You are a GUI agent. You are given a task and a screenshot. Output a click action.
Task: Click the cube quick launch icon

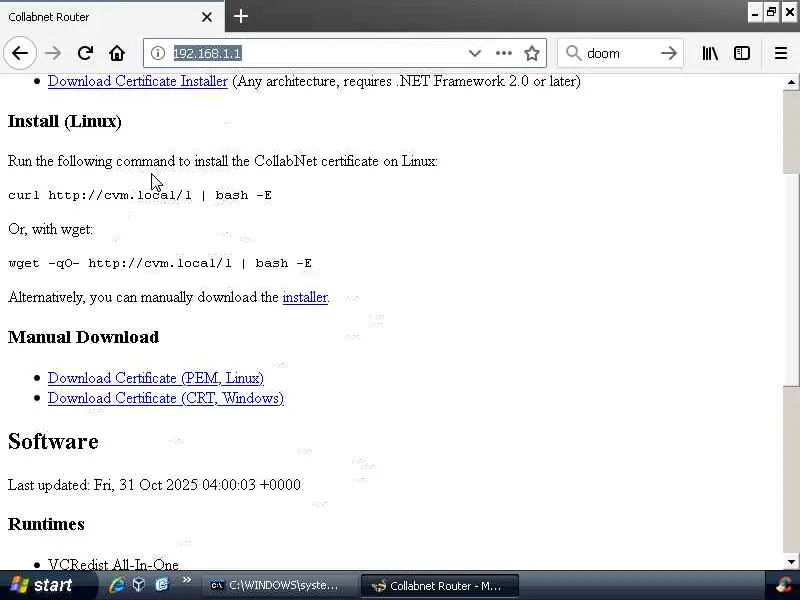point(139,585)
